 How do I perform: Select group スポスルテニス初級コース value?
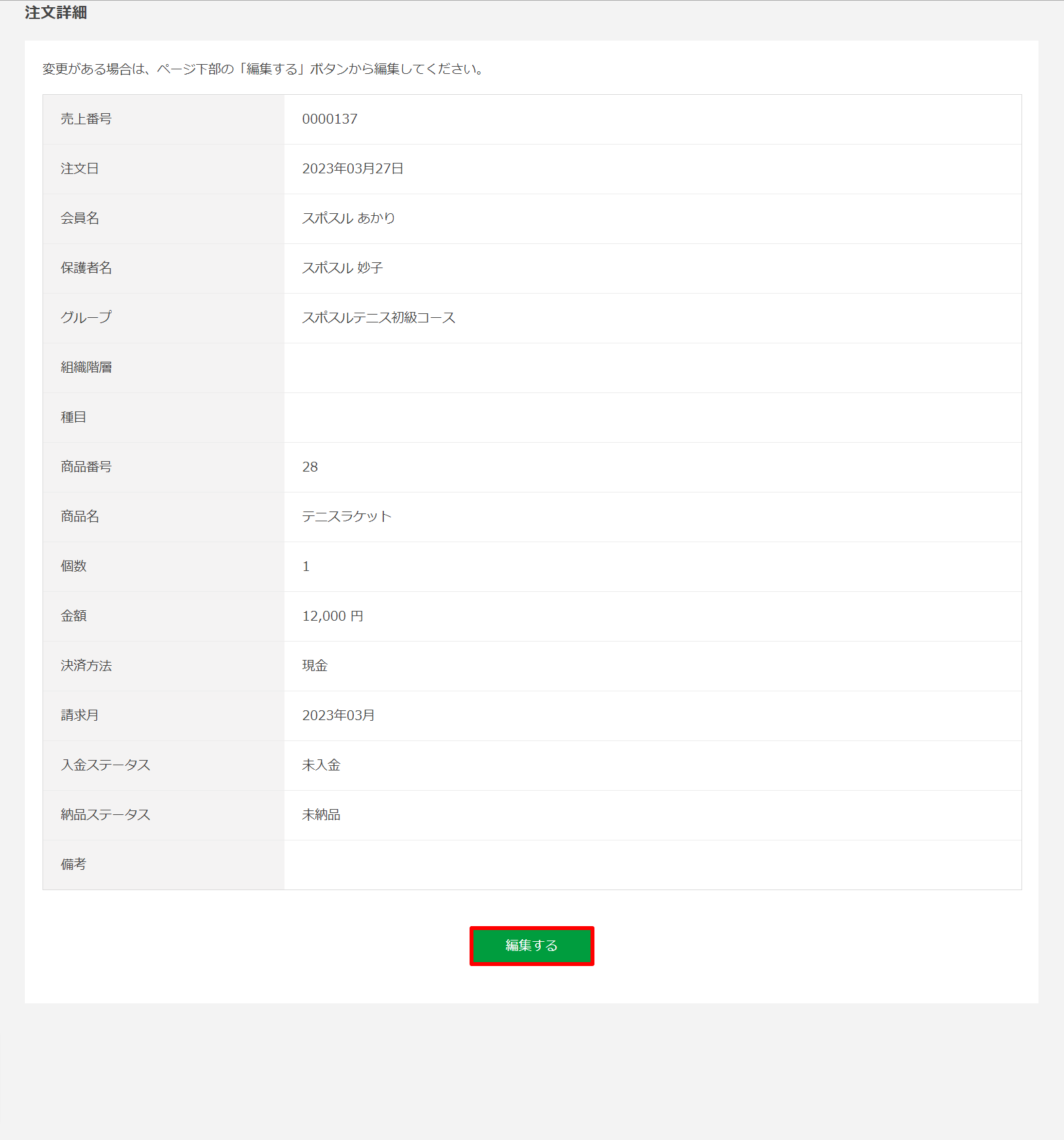[379, 318]
